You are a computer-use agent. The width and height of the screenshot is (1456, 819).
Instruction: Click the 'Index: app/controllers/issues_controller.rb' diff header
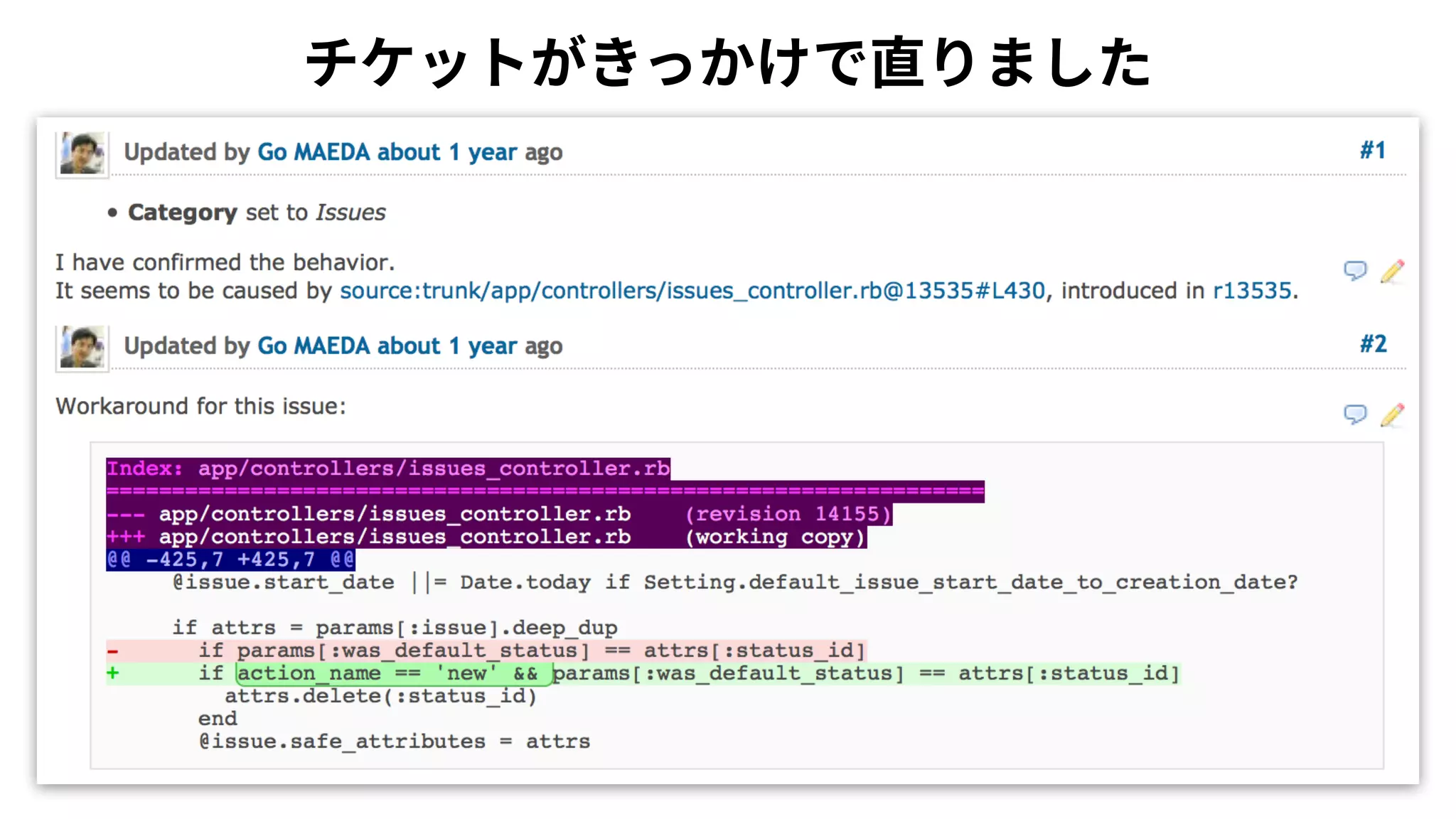pyautogui.click(x=388, y=469)
